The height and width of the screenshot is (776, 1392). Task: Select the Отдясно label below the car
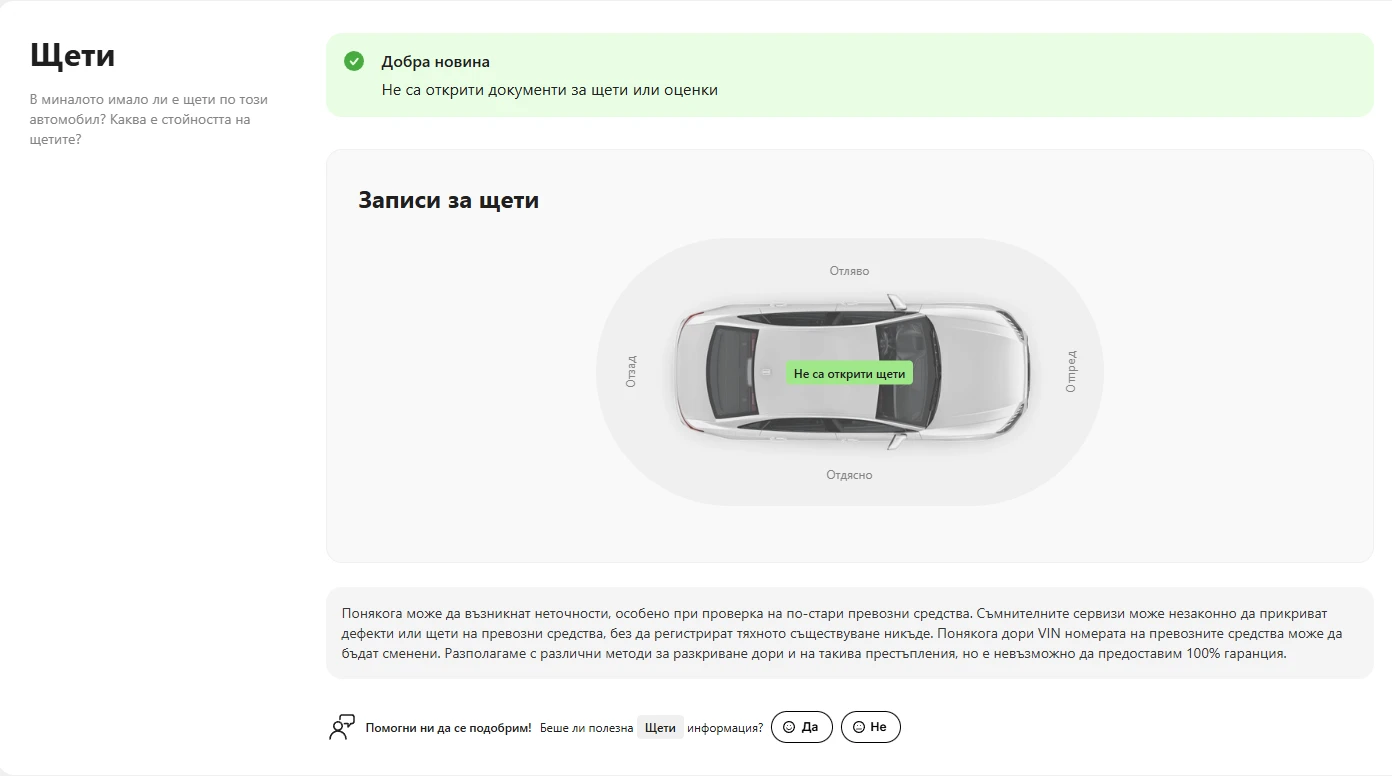tap(849, 475)
